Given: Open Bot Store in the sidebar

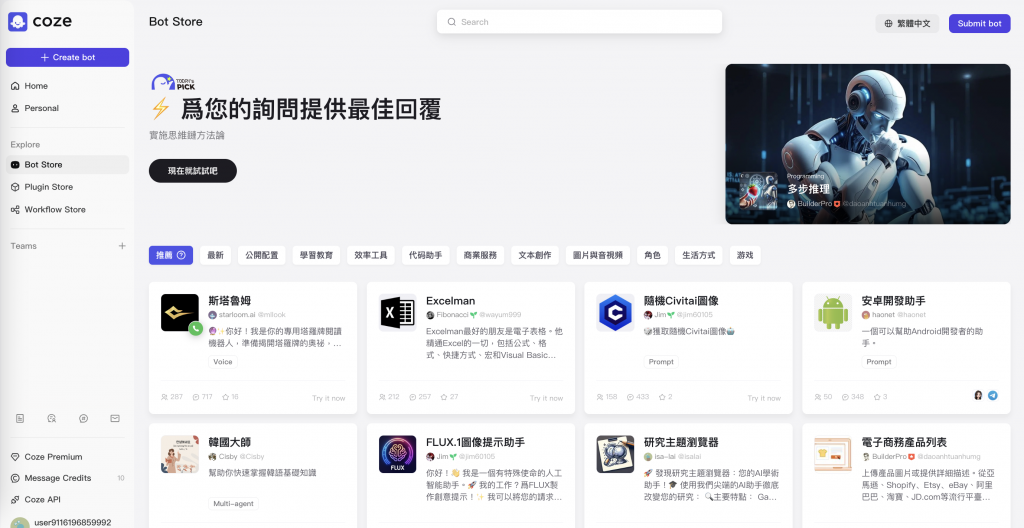Looking at the screenshot, I should pyautogui.click(x=67, y=165).
